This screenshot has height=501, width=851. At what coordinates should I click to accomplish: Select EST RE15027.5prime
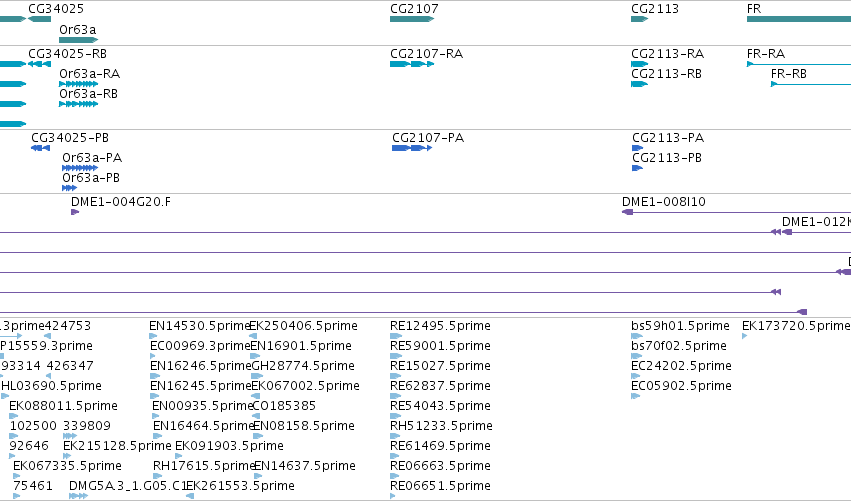(440, 366)
